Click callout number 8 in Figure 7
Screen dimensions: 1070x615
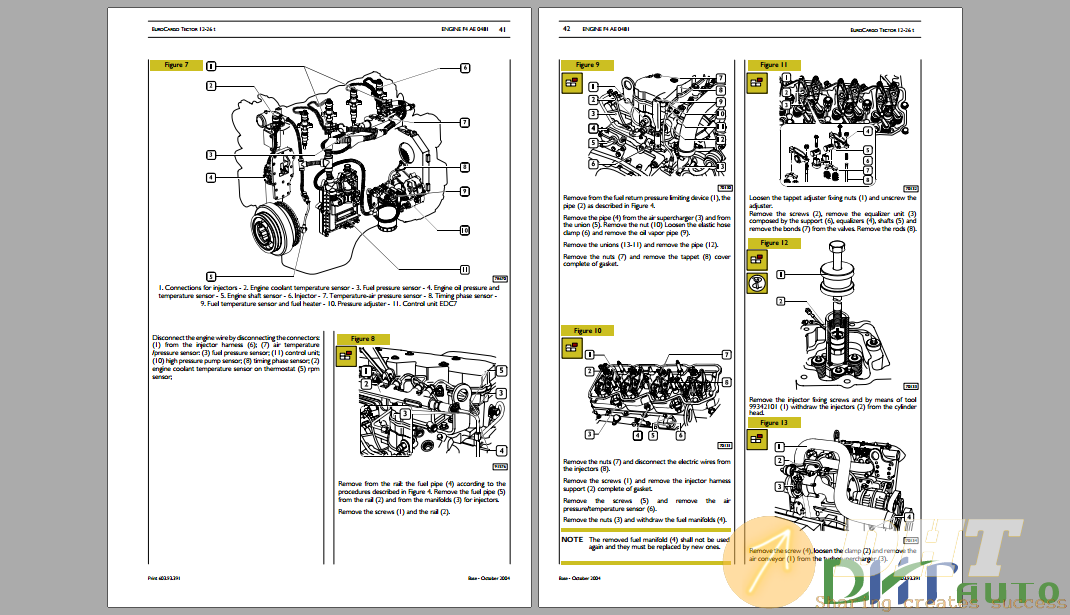coord(465,167)
